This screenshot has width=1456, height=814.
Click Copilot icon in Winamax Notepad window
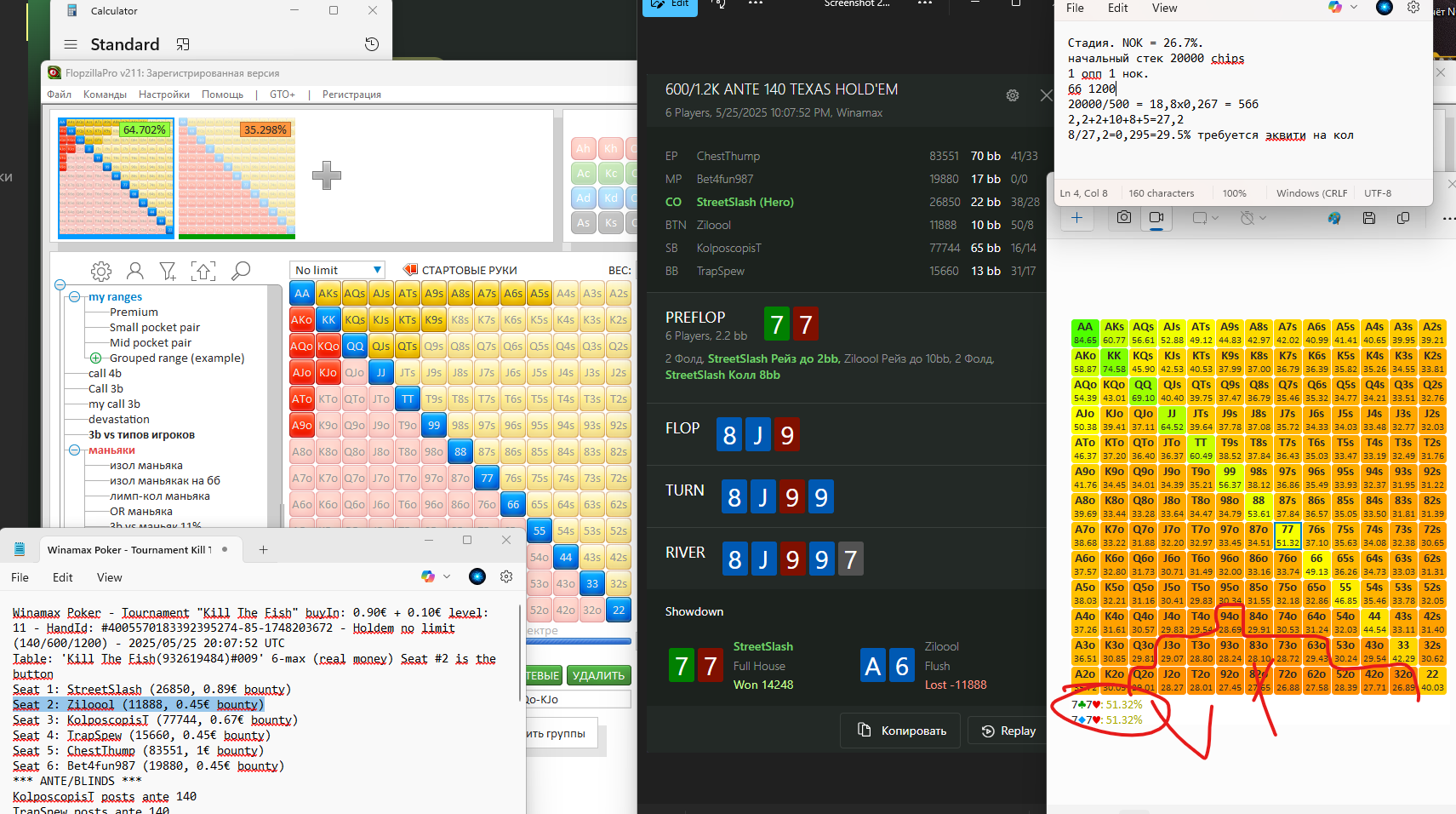point(428,576)
